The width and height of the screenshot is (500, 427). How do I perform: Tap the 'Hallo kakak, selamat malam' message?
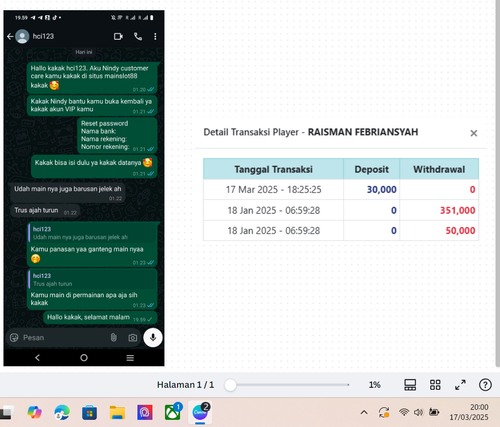100,317
